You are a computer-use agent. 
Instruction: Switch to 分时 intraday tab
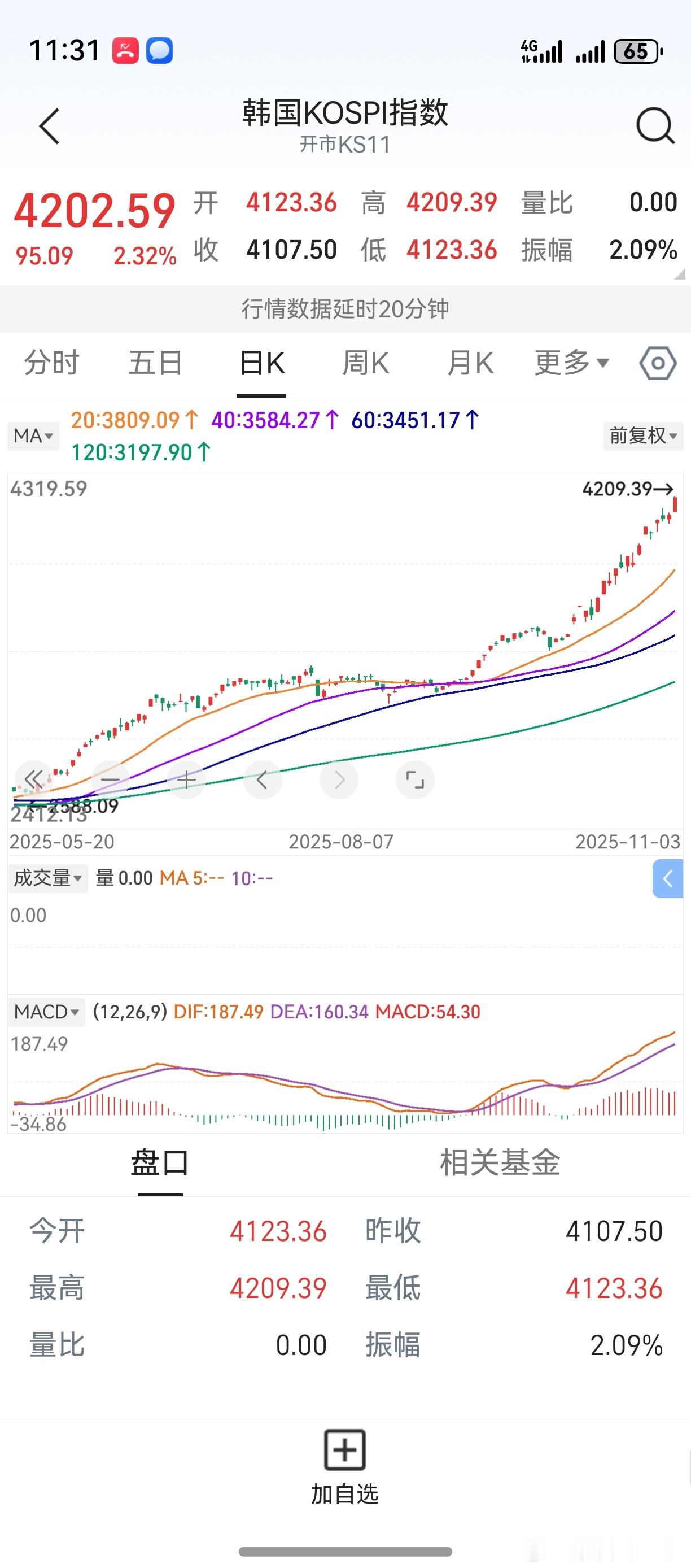52,363
